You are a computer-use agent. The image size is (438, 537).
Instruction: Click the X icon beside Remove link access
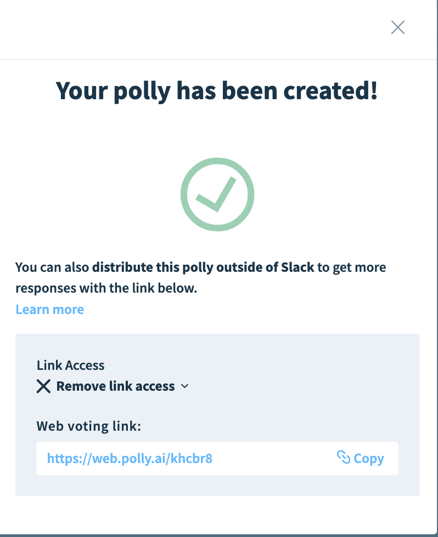(x=43, y=386)
